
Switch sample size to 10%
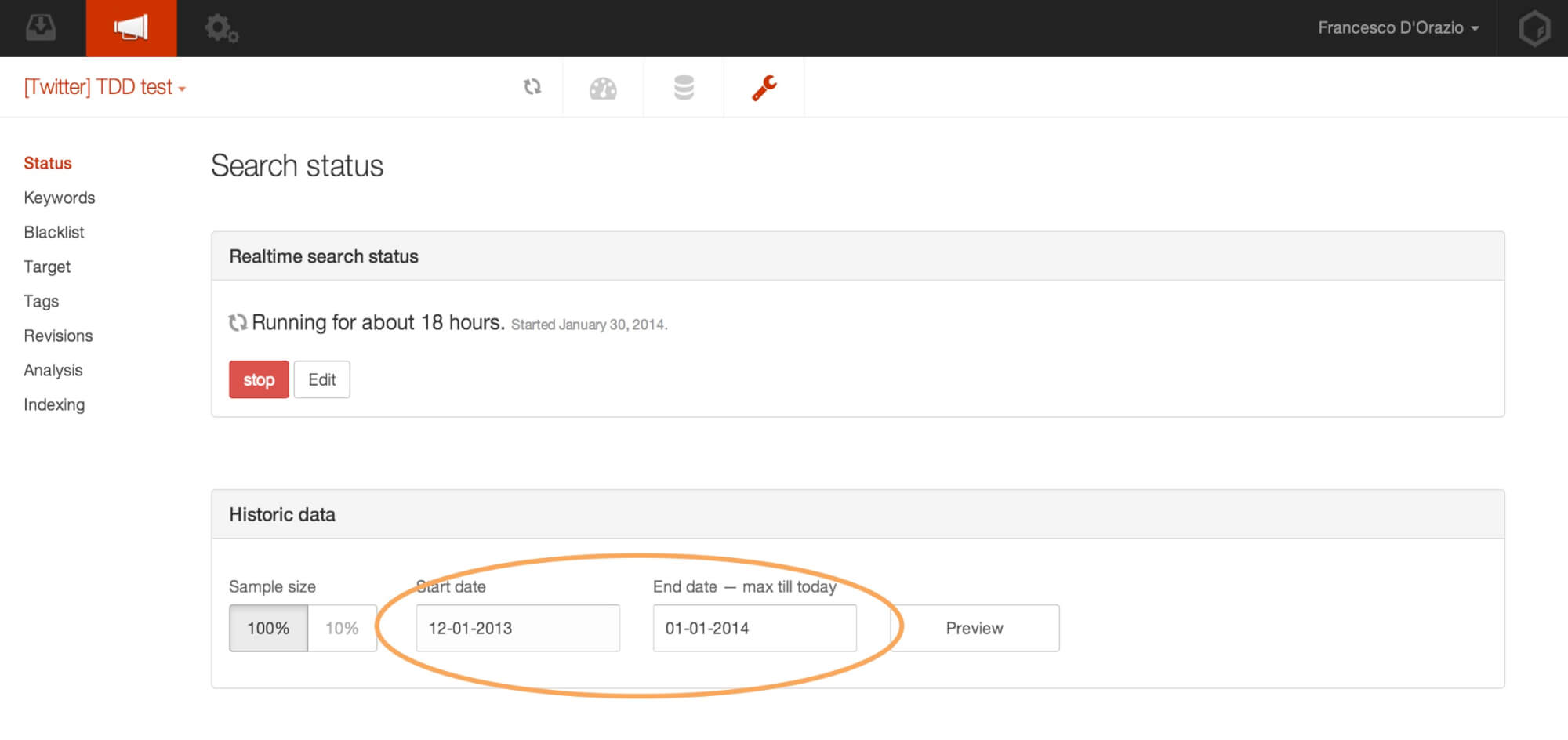342,628
